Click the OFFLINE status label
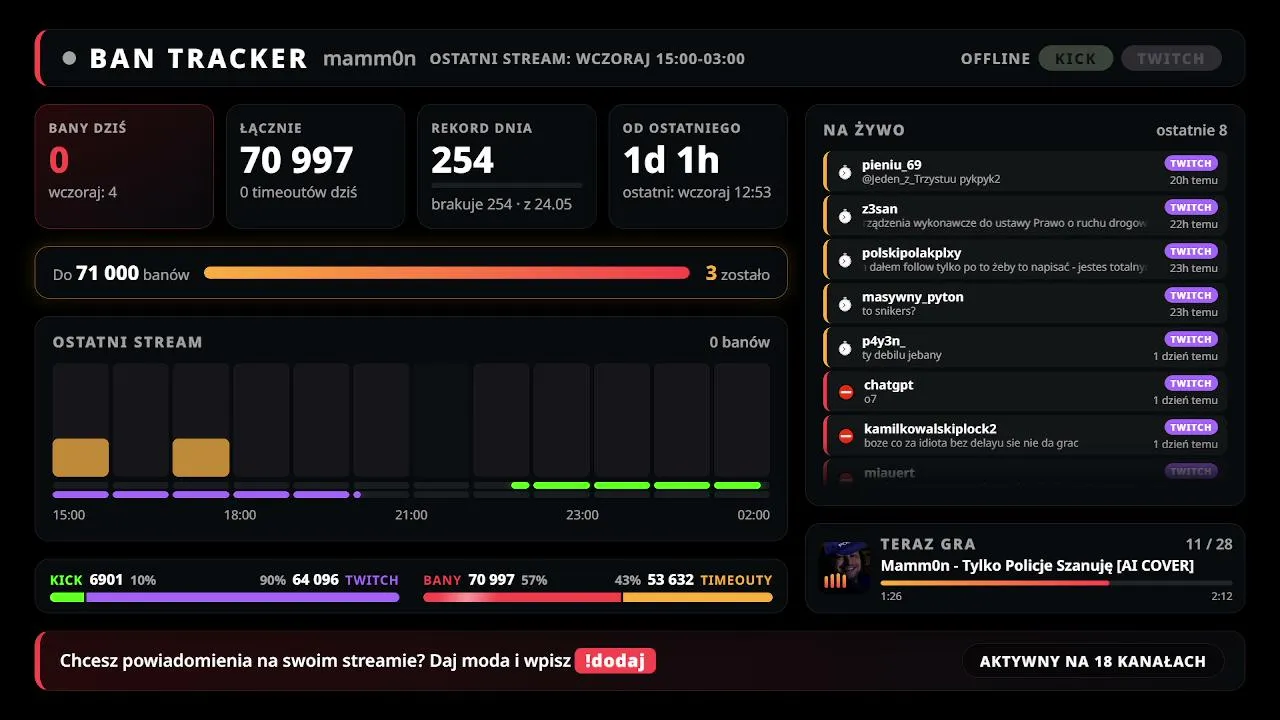This screenshot has height=720, width=1280. (995, 58)
